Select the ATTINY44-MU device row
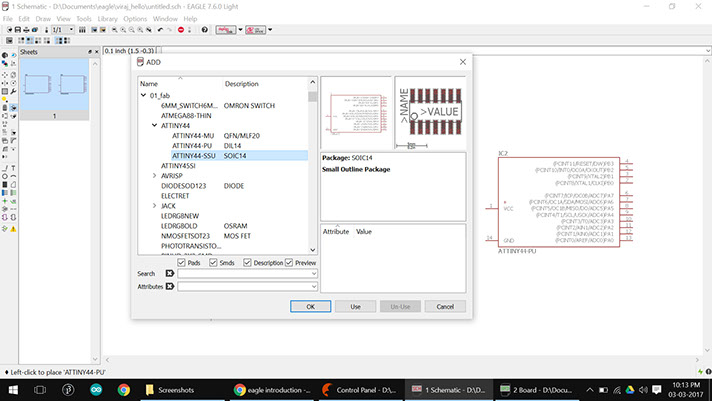The width and height of the screenshot is (712, 401). click(x=239, y=135)
